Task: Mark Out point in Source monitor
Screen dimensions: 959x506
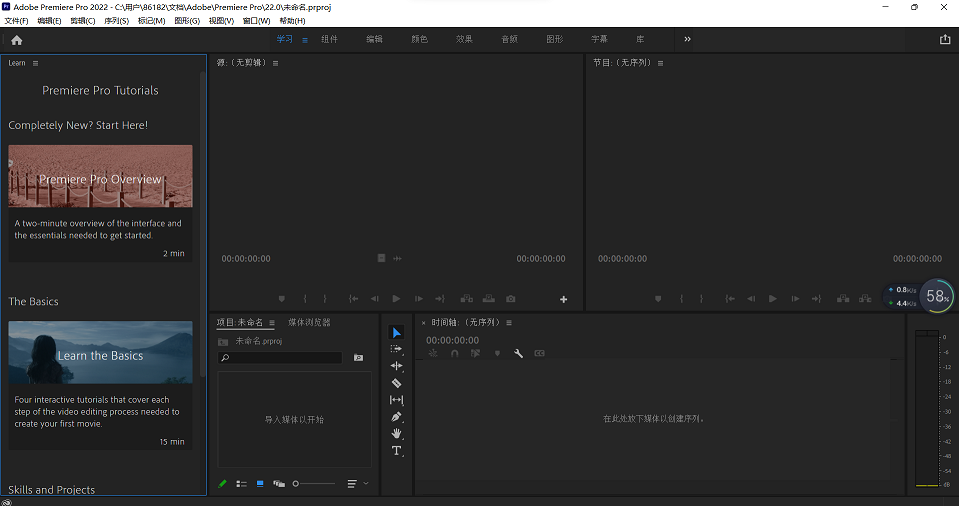Action: [x=325, y=299]
